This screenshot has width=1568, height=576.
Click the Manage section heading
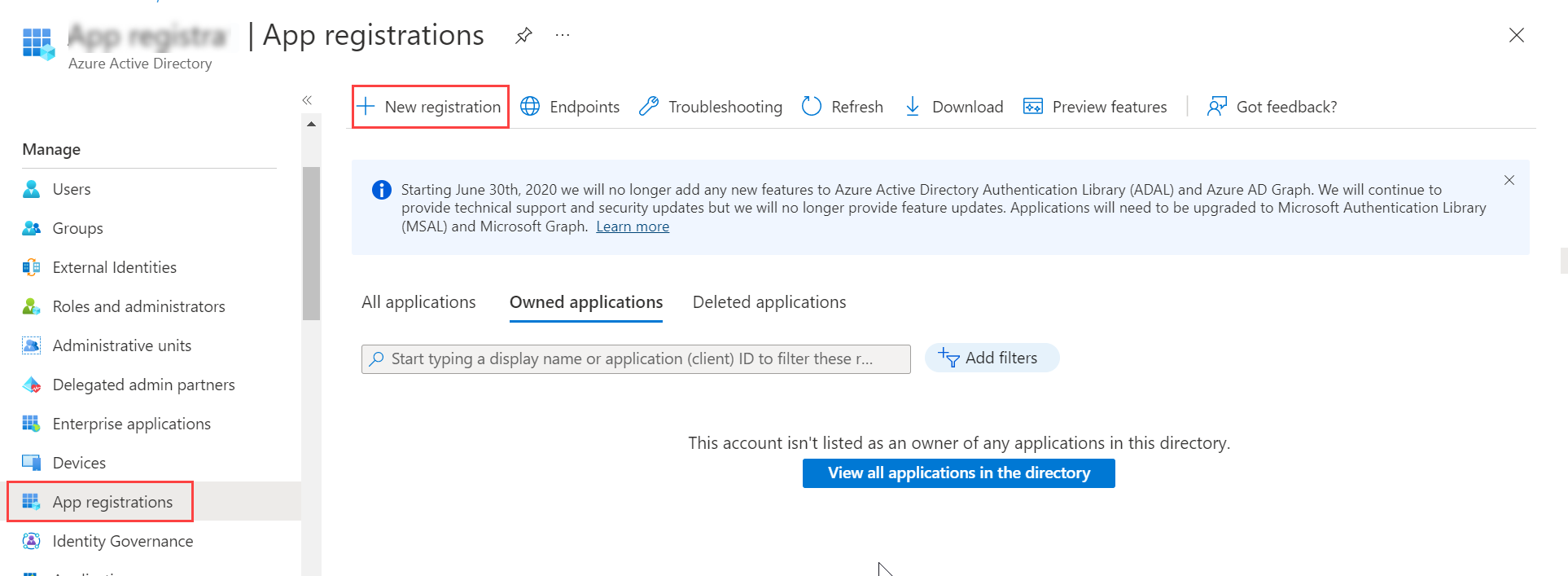coord(51,149)
